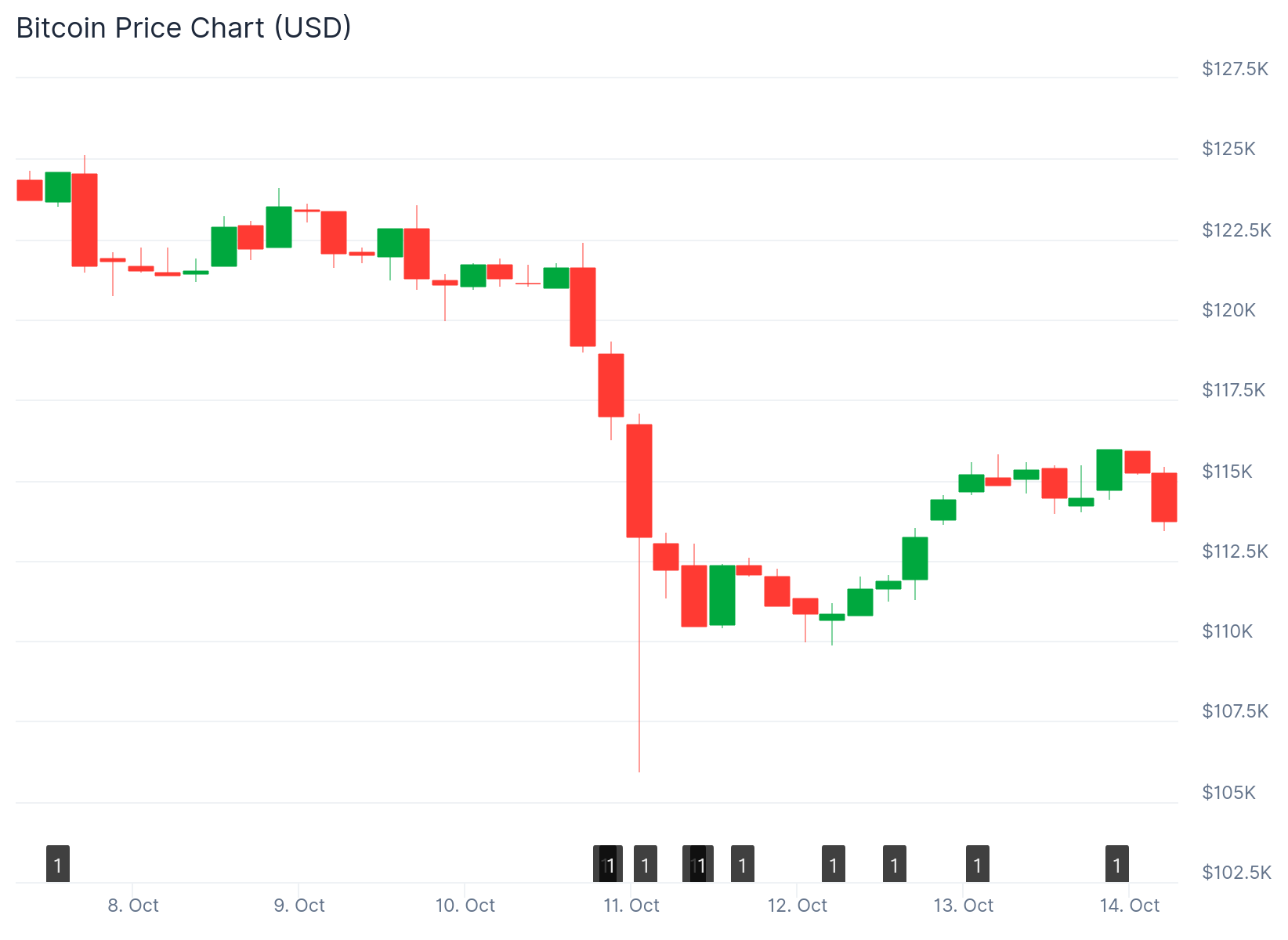Click the event marker left of 8. Oct

58,864
